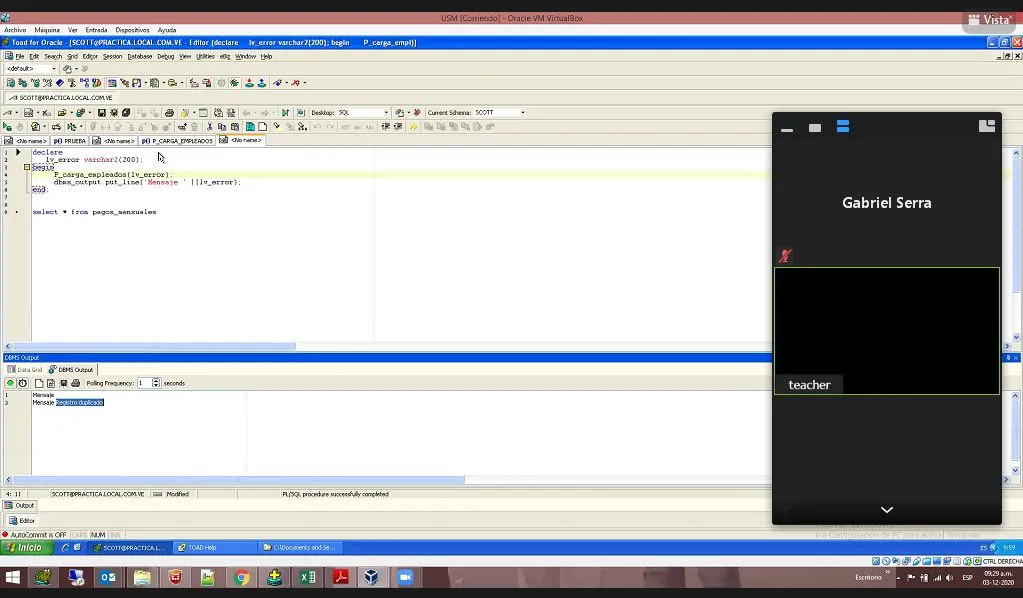Click the DBMS Output horizontal scrollbar thumb

coord(239,480)
